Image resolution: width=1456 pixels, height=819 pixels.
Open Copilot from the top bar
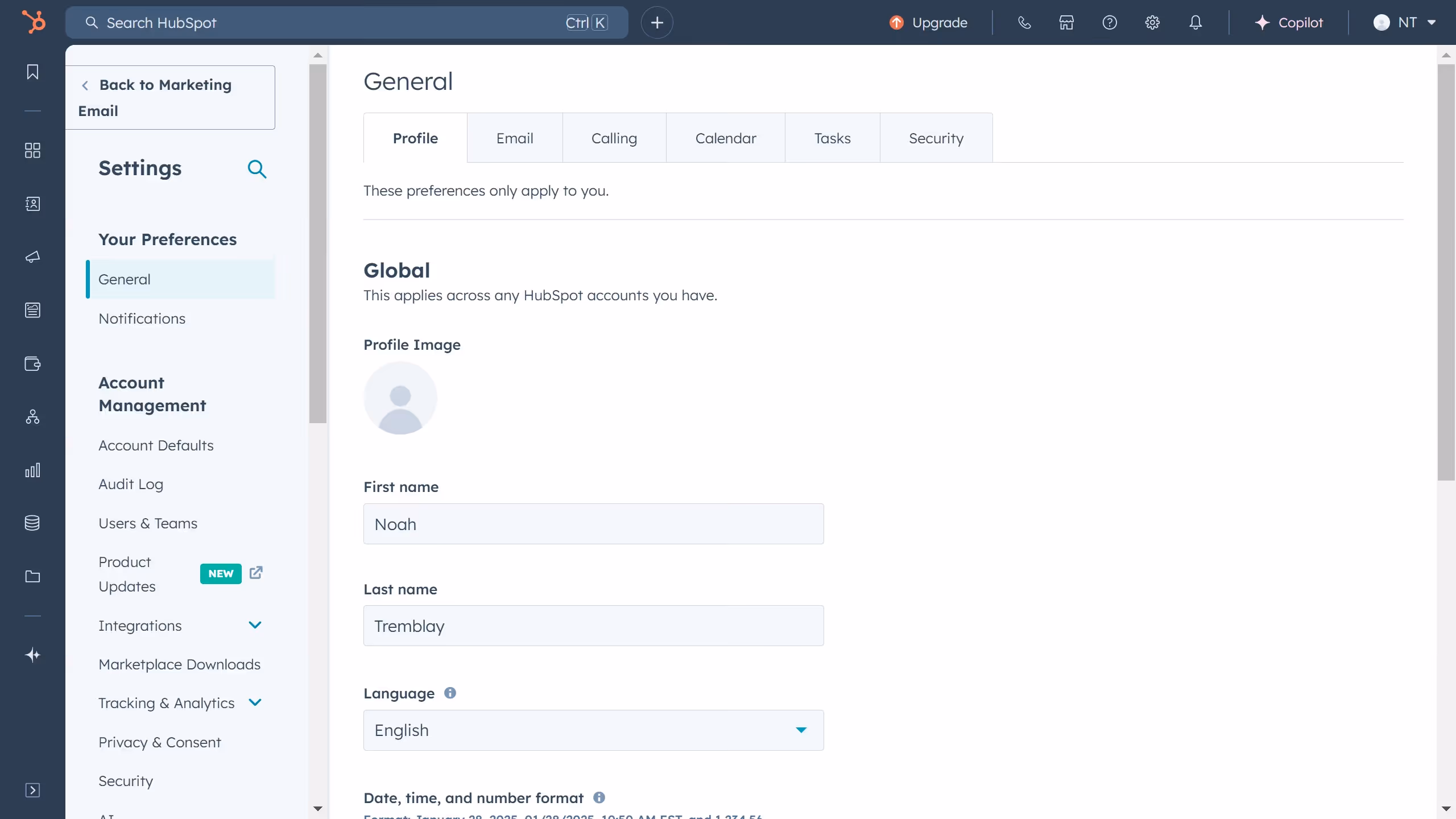coord(1291,22)
